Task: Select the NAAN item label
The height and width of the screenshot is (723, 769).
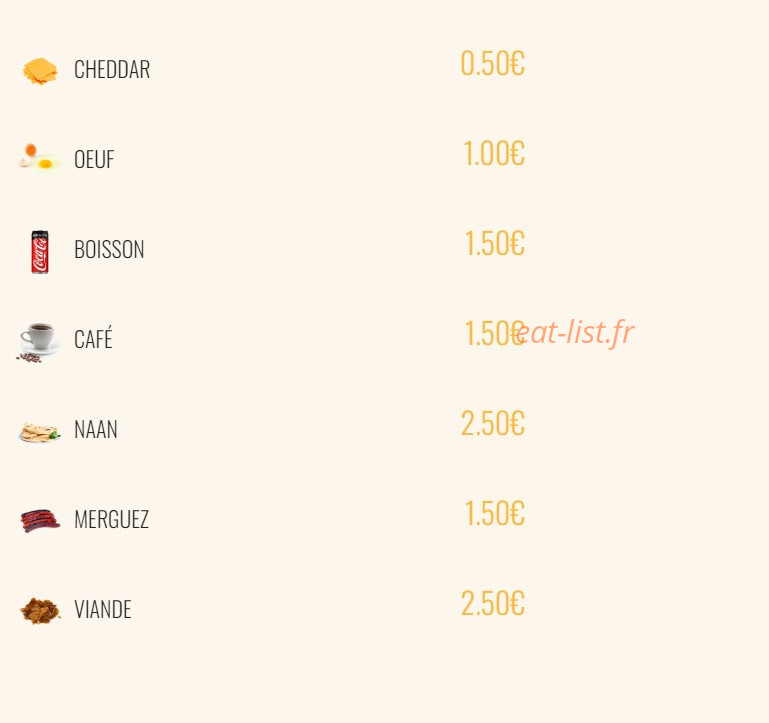Action: pyautogui.click(x=96, y=429)
